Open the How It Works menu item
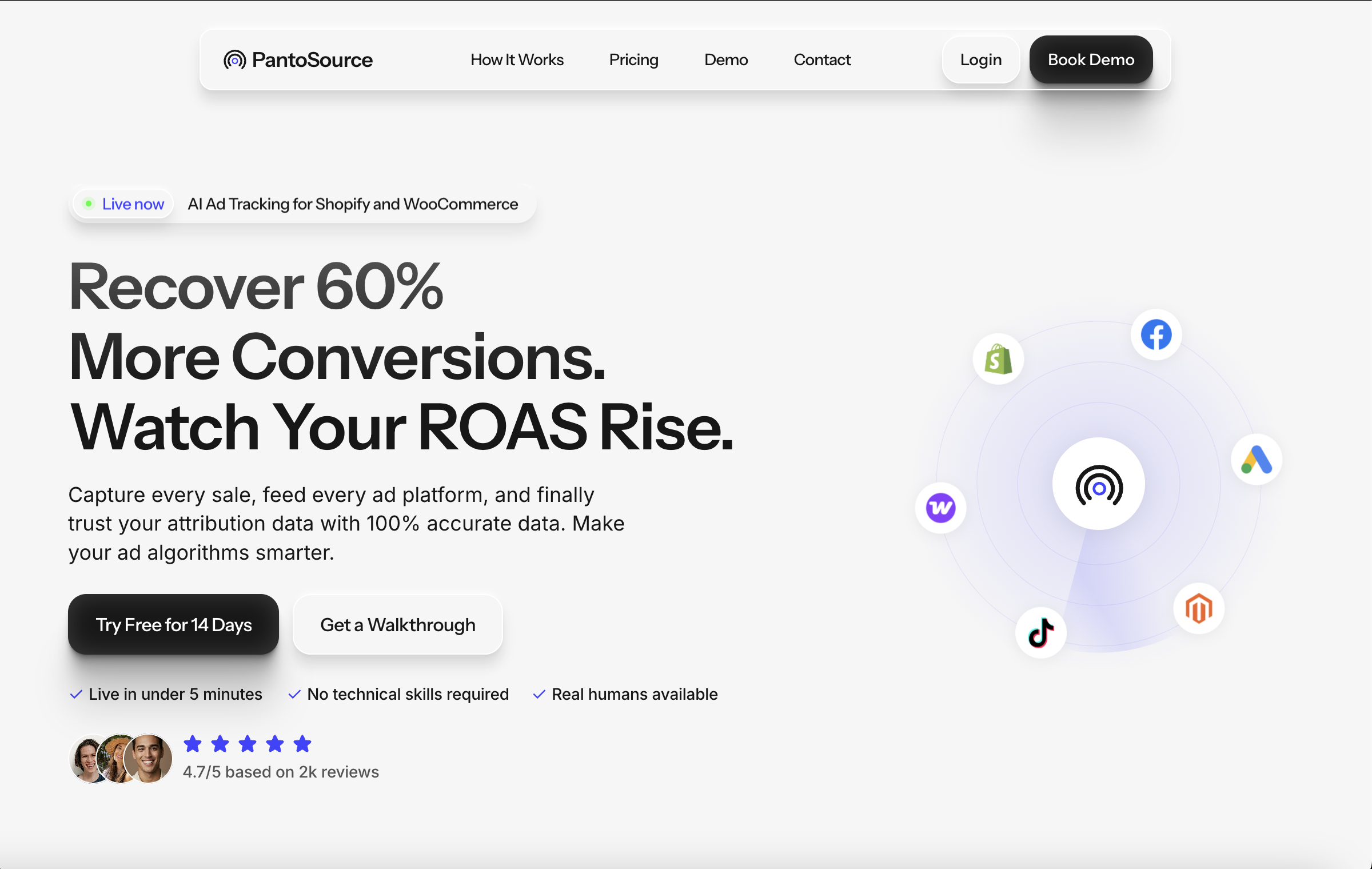Image resolution: width=1372 pixels, height=869 pixels. pos(517,59)
